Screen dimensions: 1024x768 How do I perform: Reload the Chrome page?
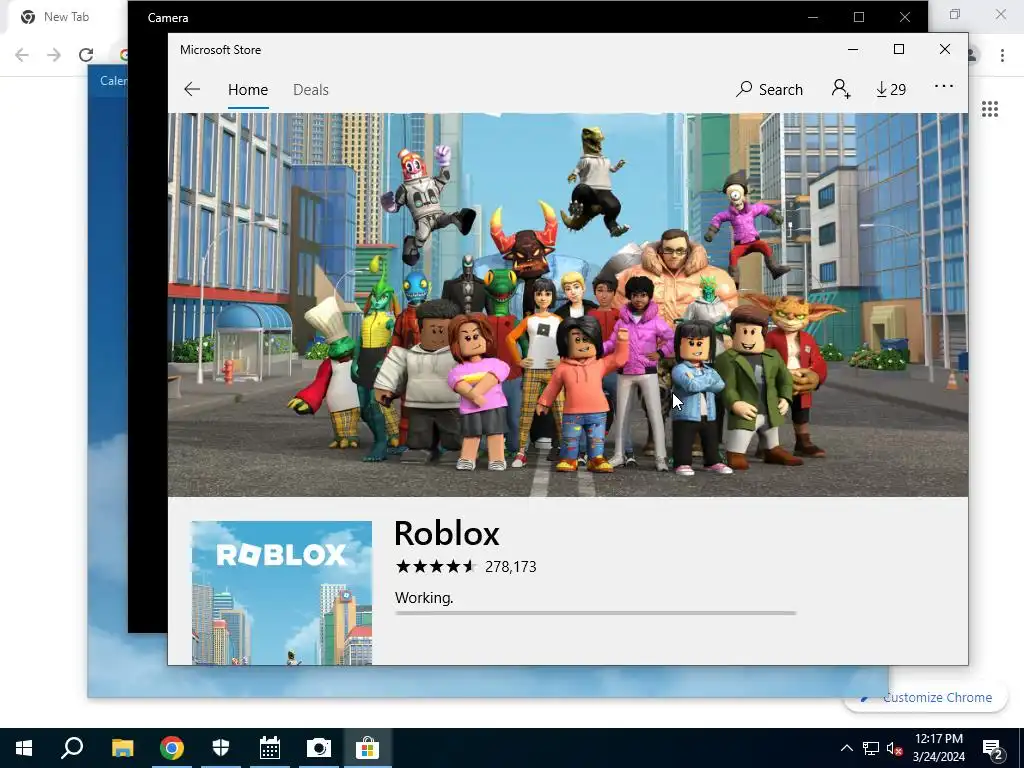coord(86,55)
